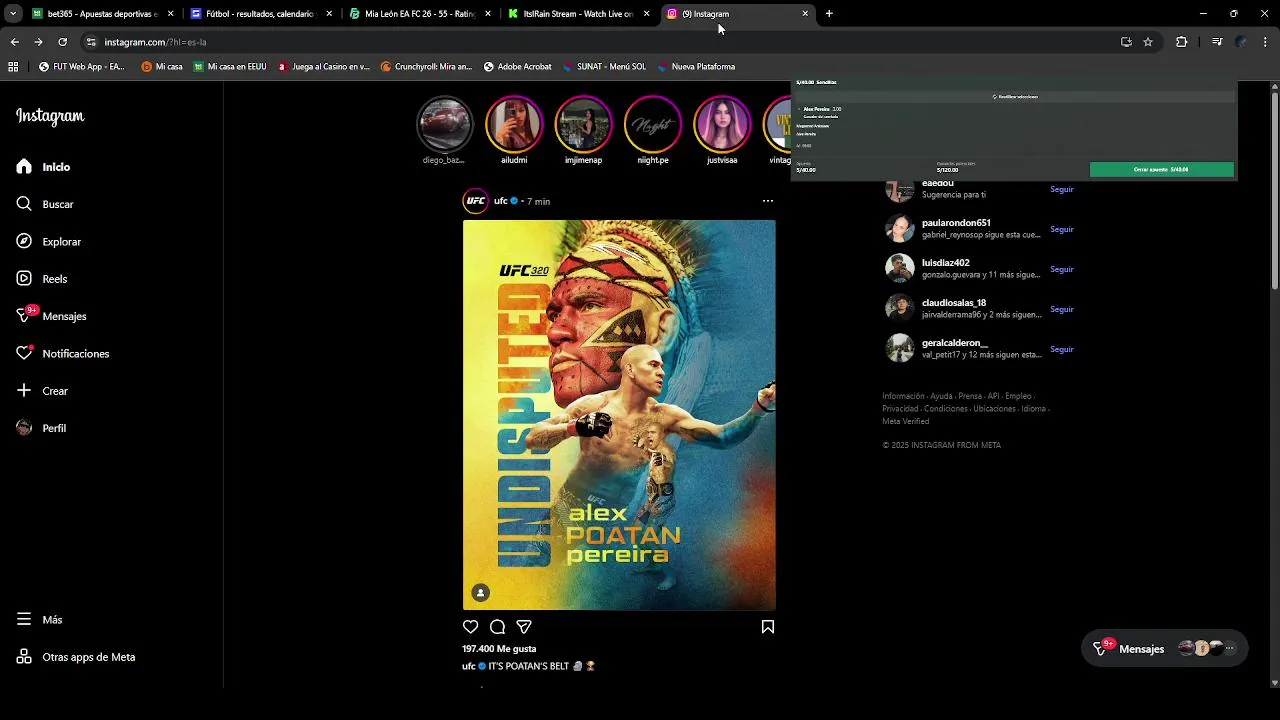Open diego_baz story
The width and height of the screenshot is (1280, 720).
point(444,124)
